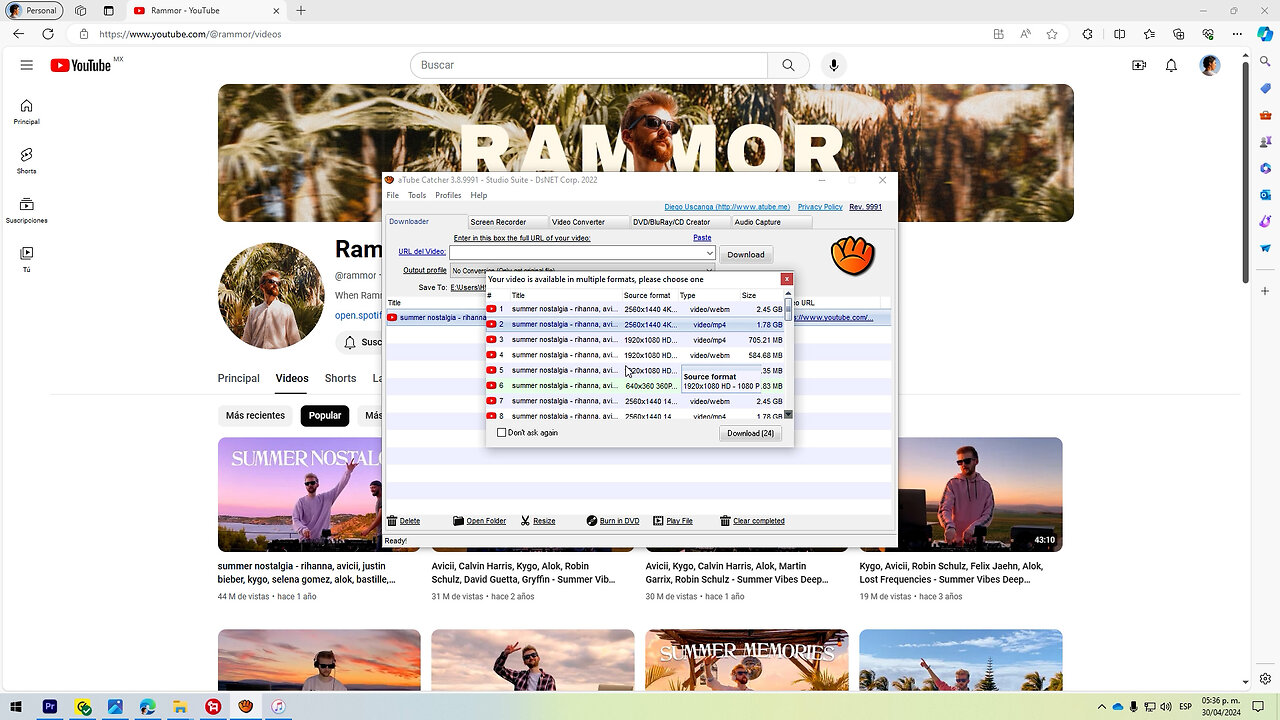Switch to the Audio Capture tab
The height and width of the screenshot is (720, 1280).
tap(772, 222)
